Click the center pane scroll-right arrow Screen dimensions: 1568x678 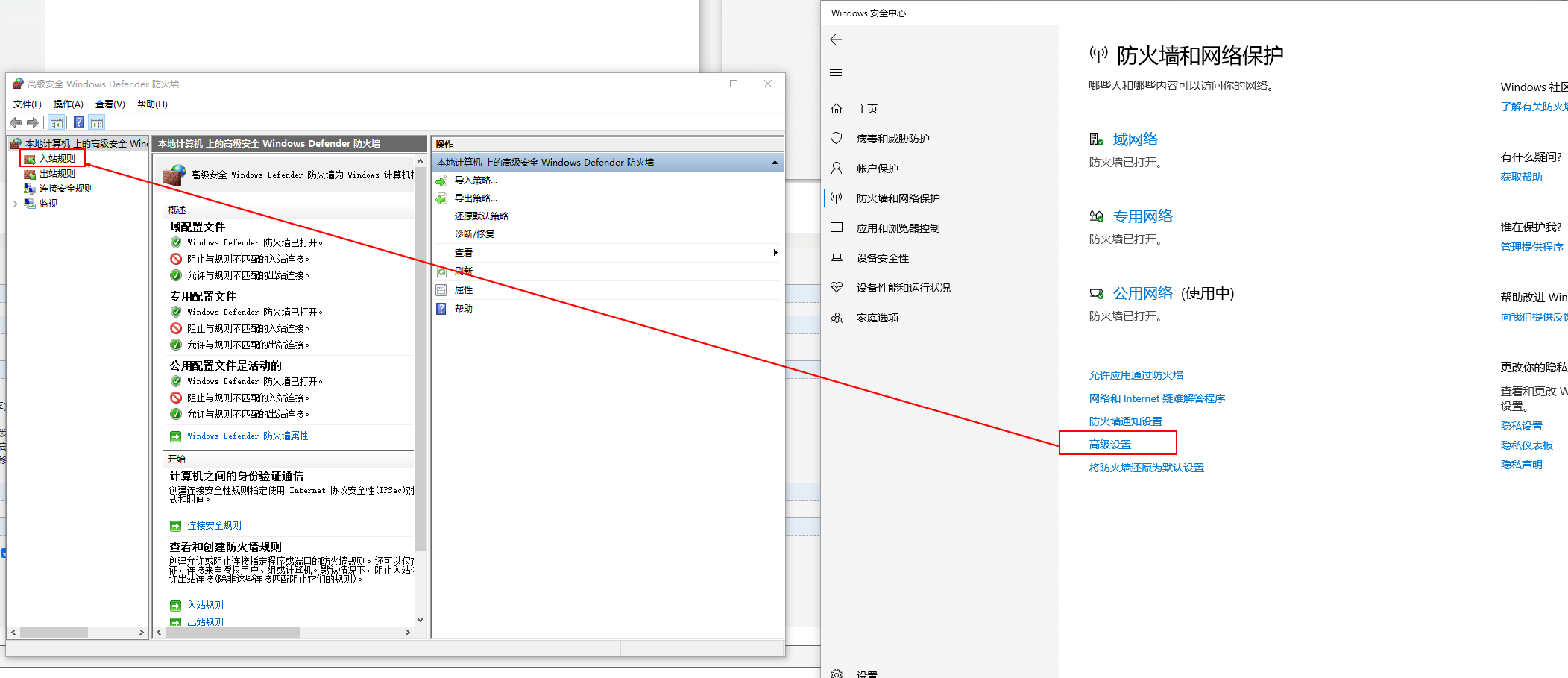click(x=408, y=633)
